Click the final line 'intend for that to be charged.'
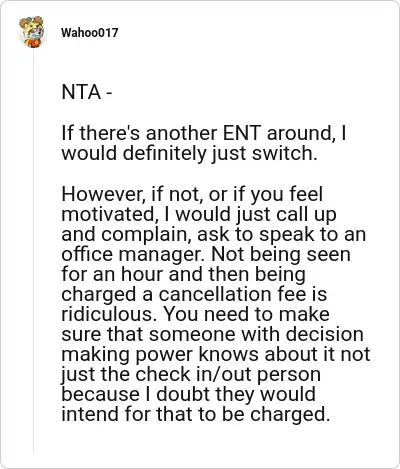The width and height of the screenshot is (400, 469). click(x=196, y=414)
